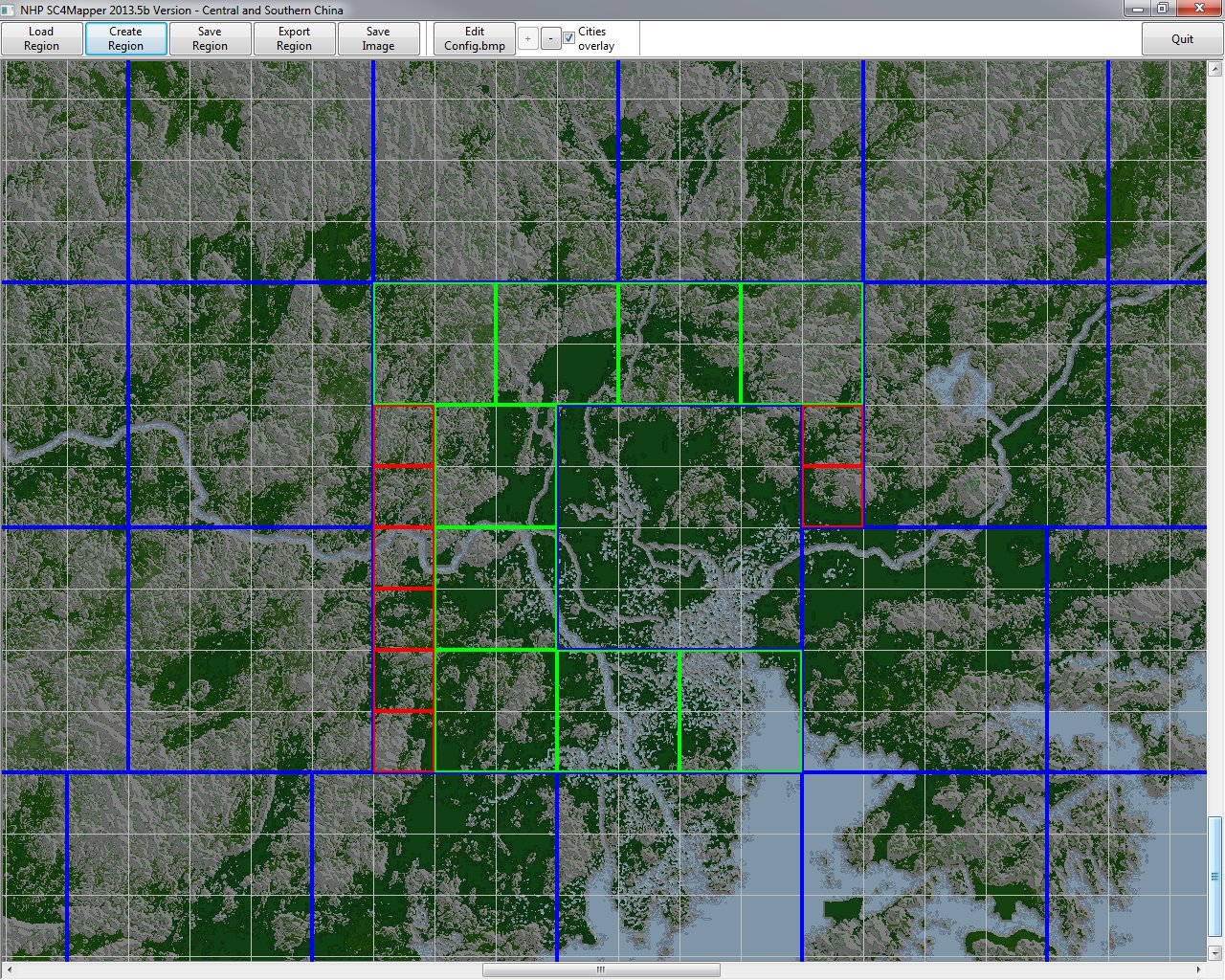This screenshot has height=980, width=1225.
Task: Click the horizontal scrollbar thumb
Action: click(601, 969)
